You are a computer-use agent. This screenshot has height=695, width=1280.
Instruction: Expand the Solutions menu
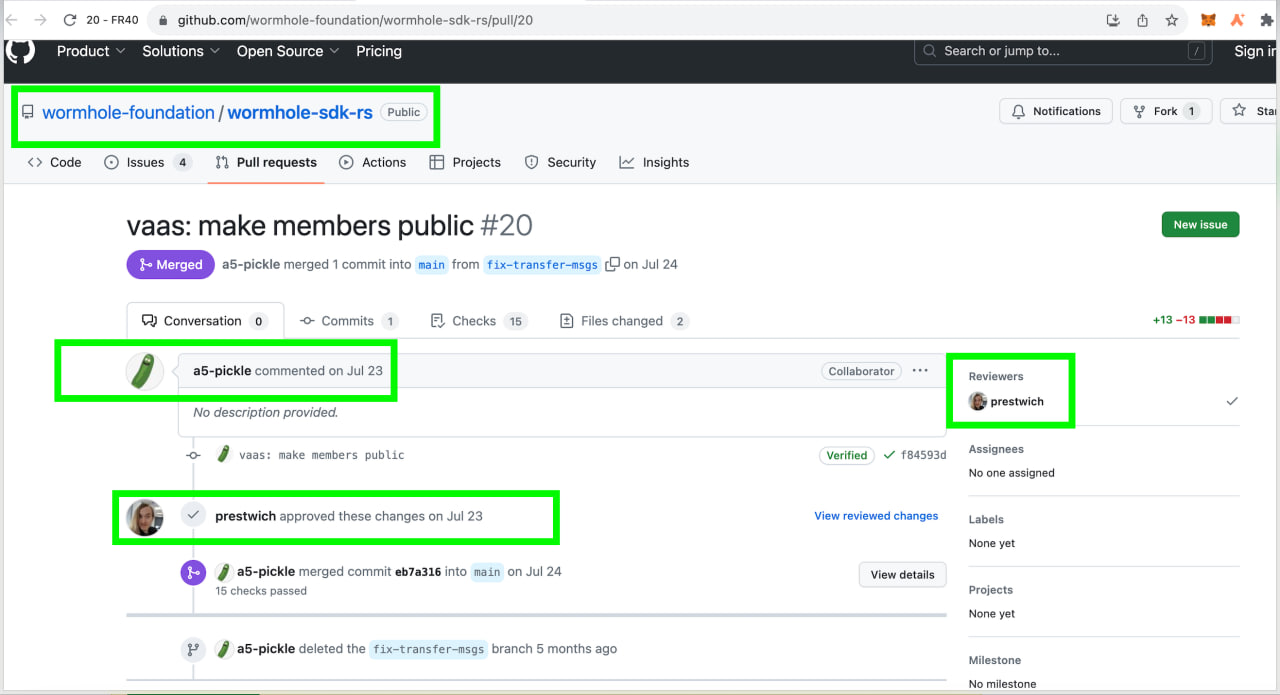pyautogui.click(x=181, y=51)
